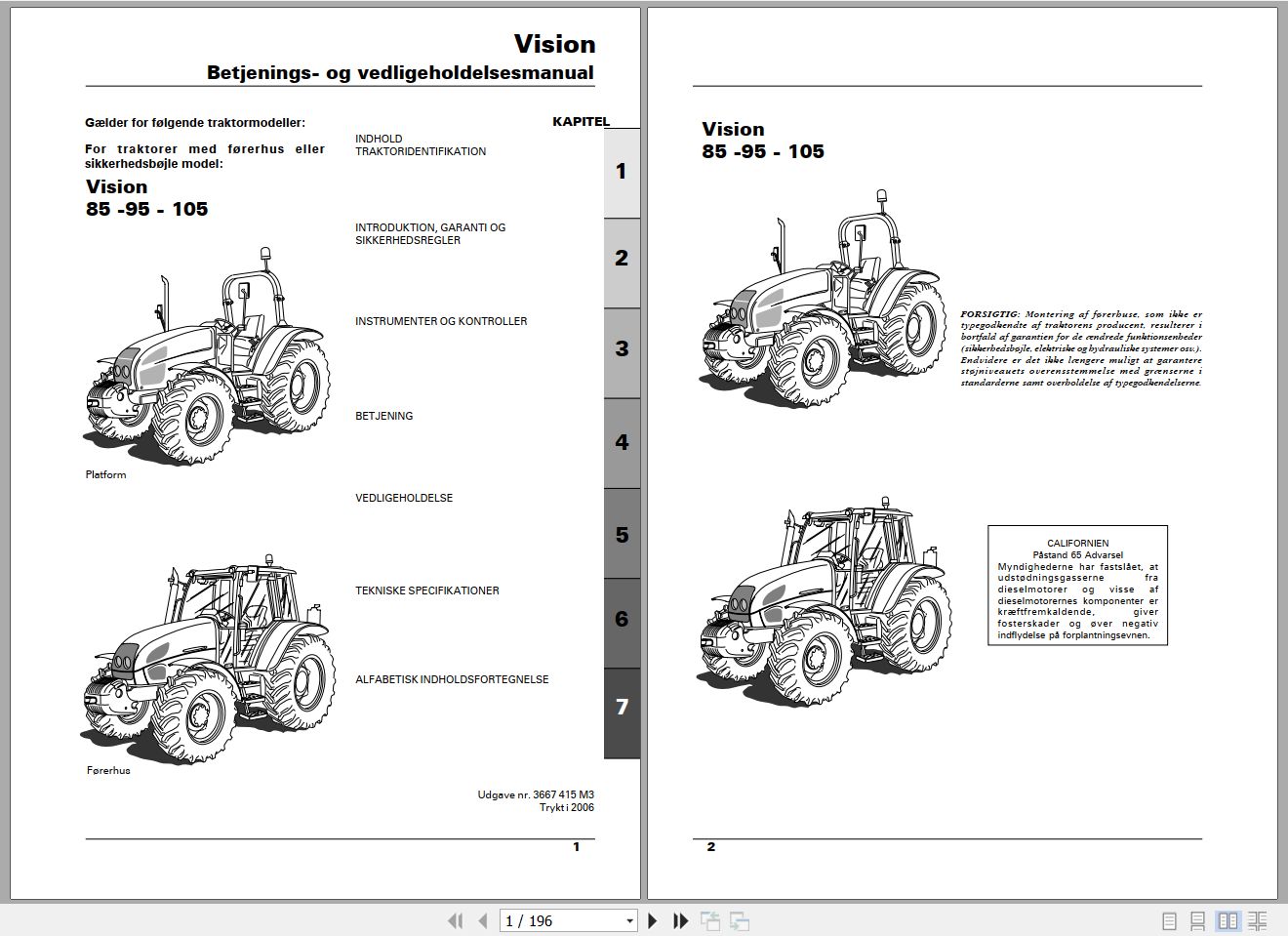Click the Førerhus tractor illustration on page 1
1288x936 pixels.
(206, 658)
